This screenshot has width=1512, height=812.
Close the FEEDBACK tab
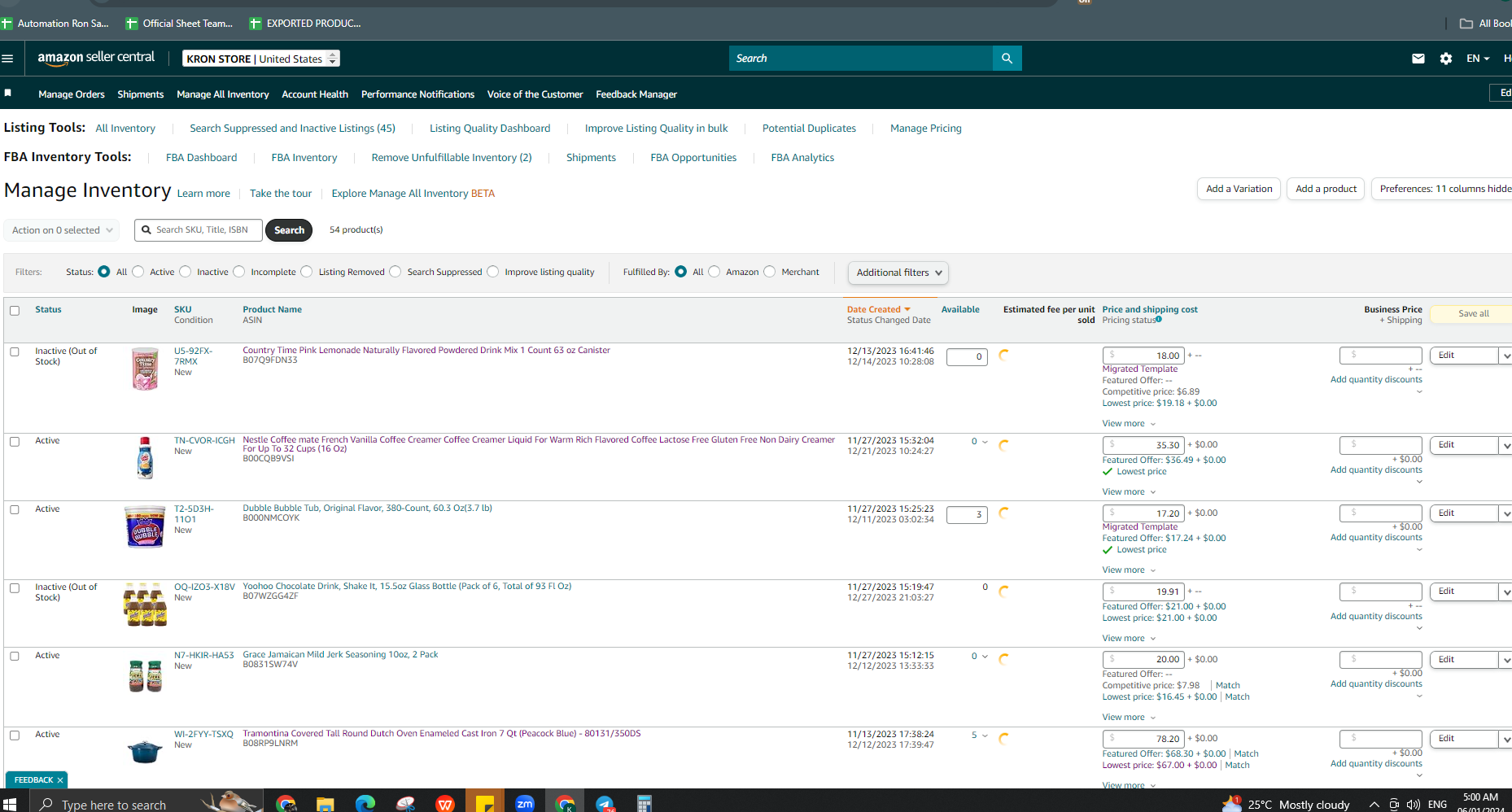coord(60,780)
